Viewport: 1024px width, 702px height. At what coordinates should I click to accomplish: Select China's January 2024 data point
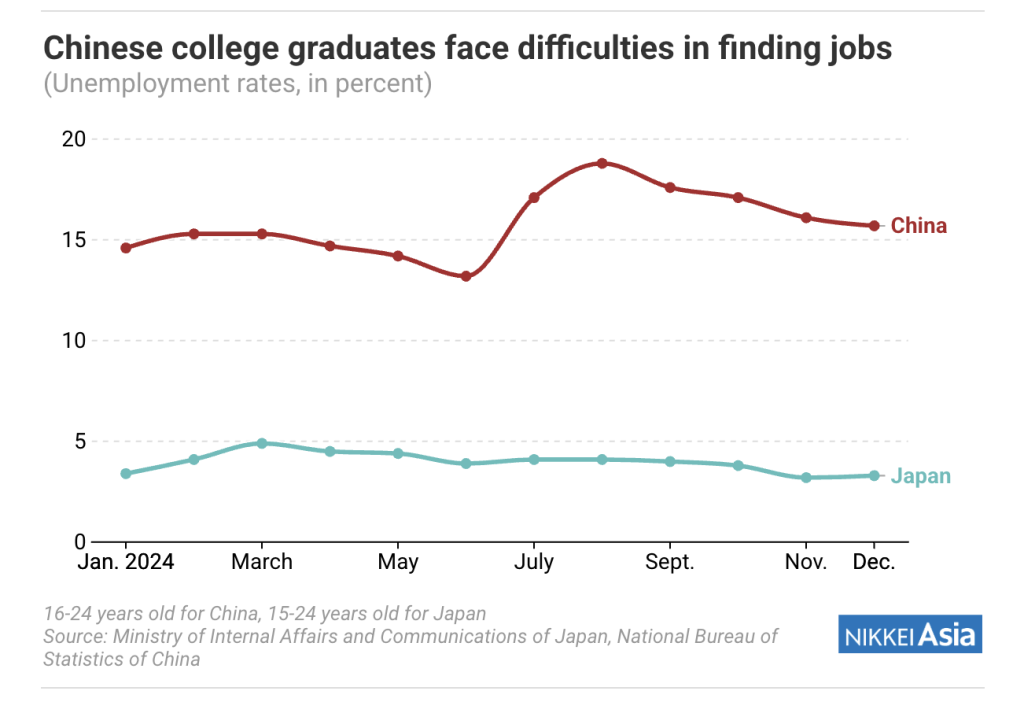tap(126, 248)
